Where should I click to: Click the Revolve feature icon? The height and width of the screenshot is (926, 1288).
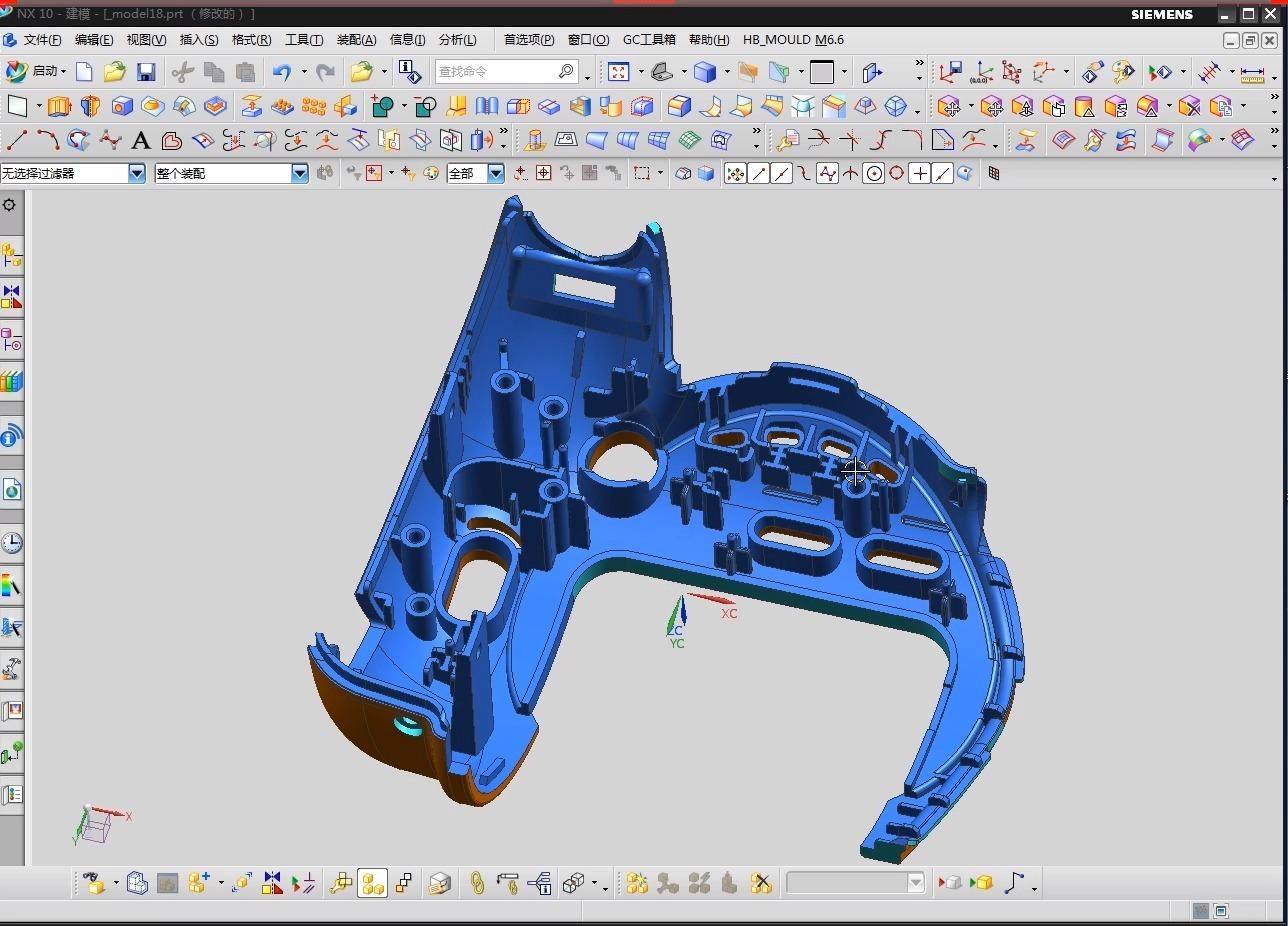(90, 106)
